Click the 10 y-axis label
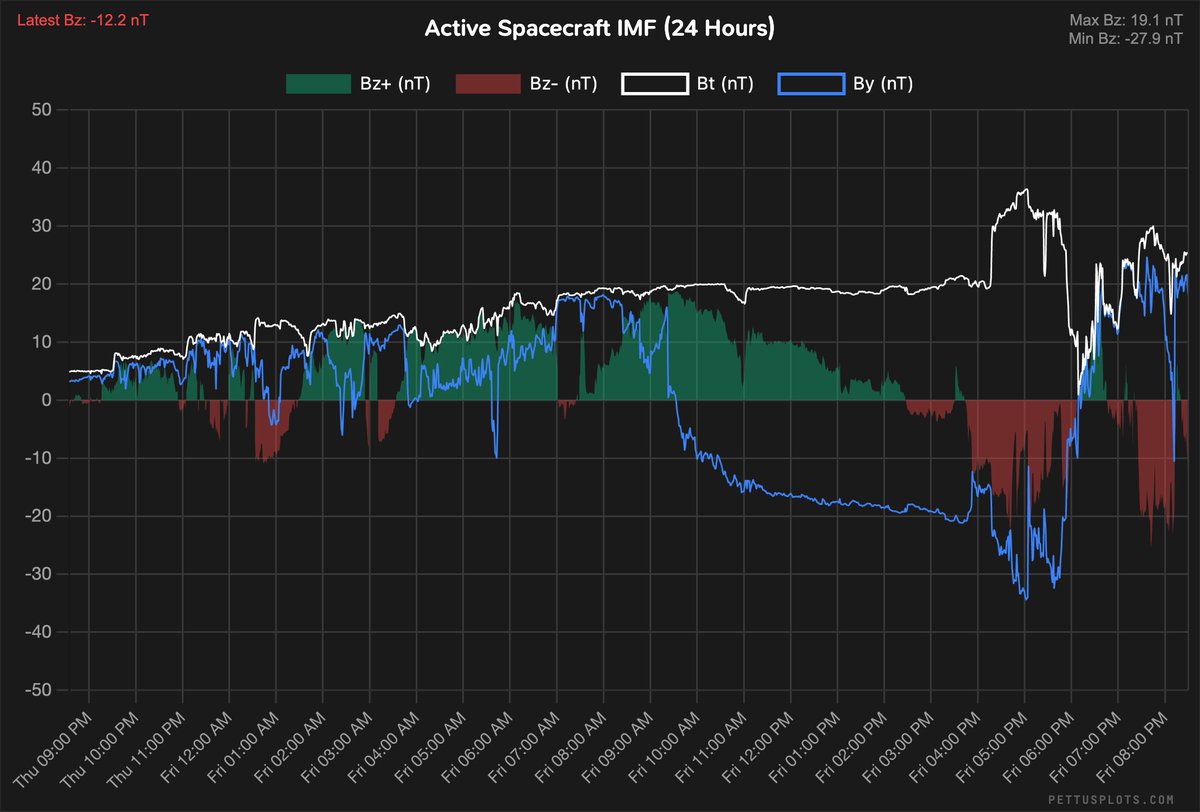Viewport: 1200px width, 812px height. (x=42, y=342)
